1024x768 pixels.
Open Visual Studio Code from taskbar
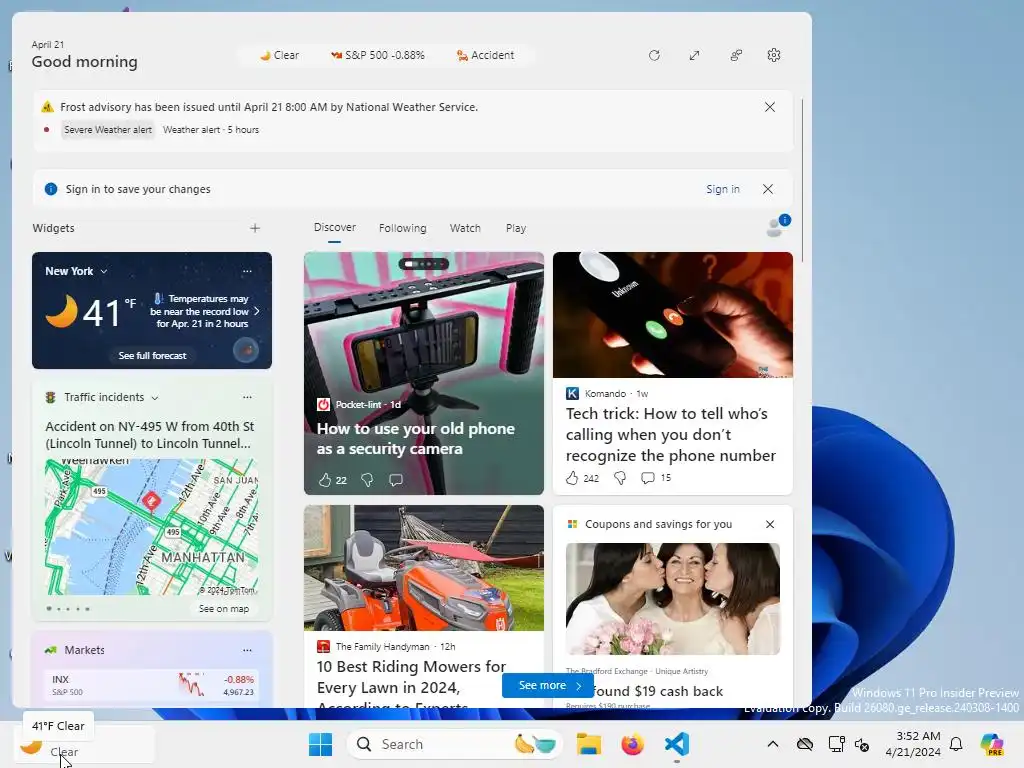pyautogui.click(x=677, y=744)
